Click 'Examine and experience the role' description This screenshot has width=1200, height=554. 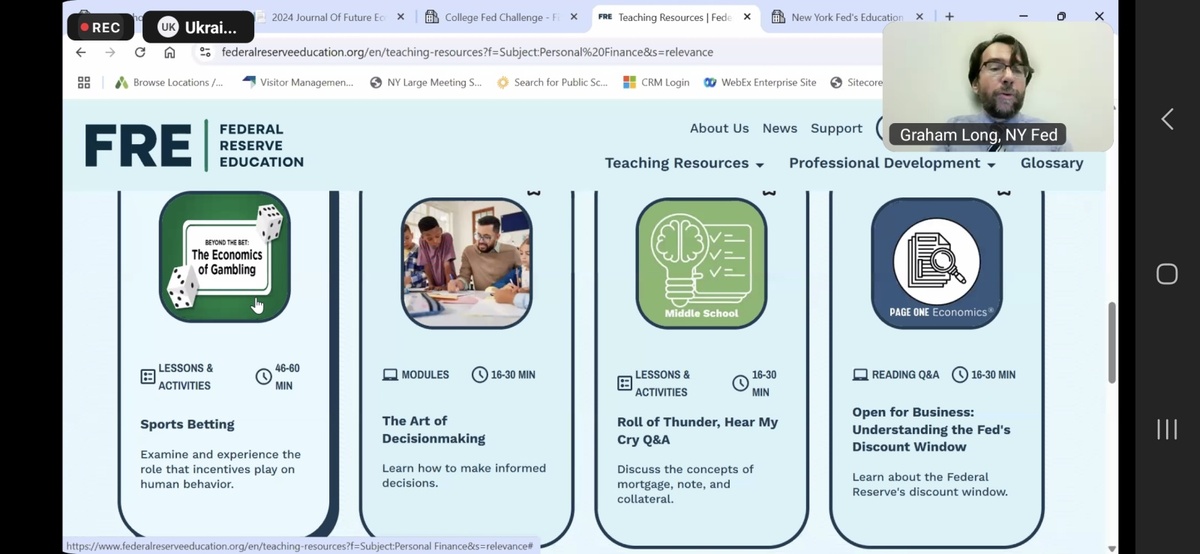[x=220, y=469]
